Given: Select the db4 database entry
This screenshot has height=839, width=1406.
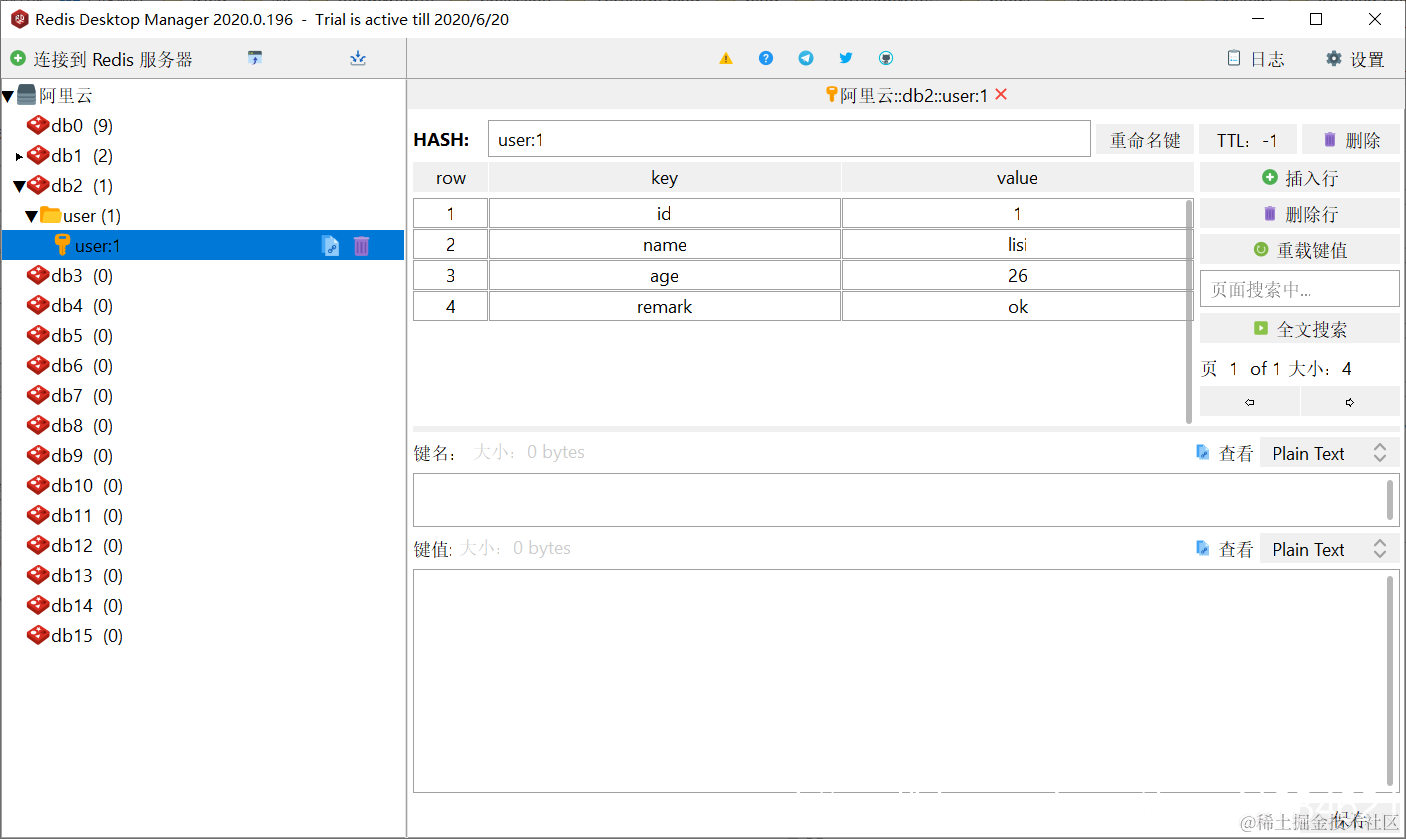Looking at the screenshot, I should pyautogui.click(x=70, y=306).
